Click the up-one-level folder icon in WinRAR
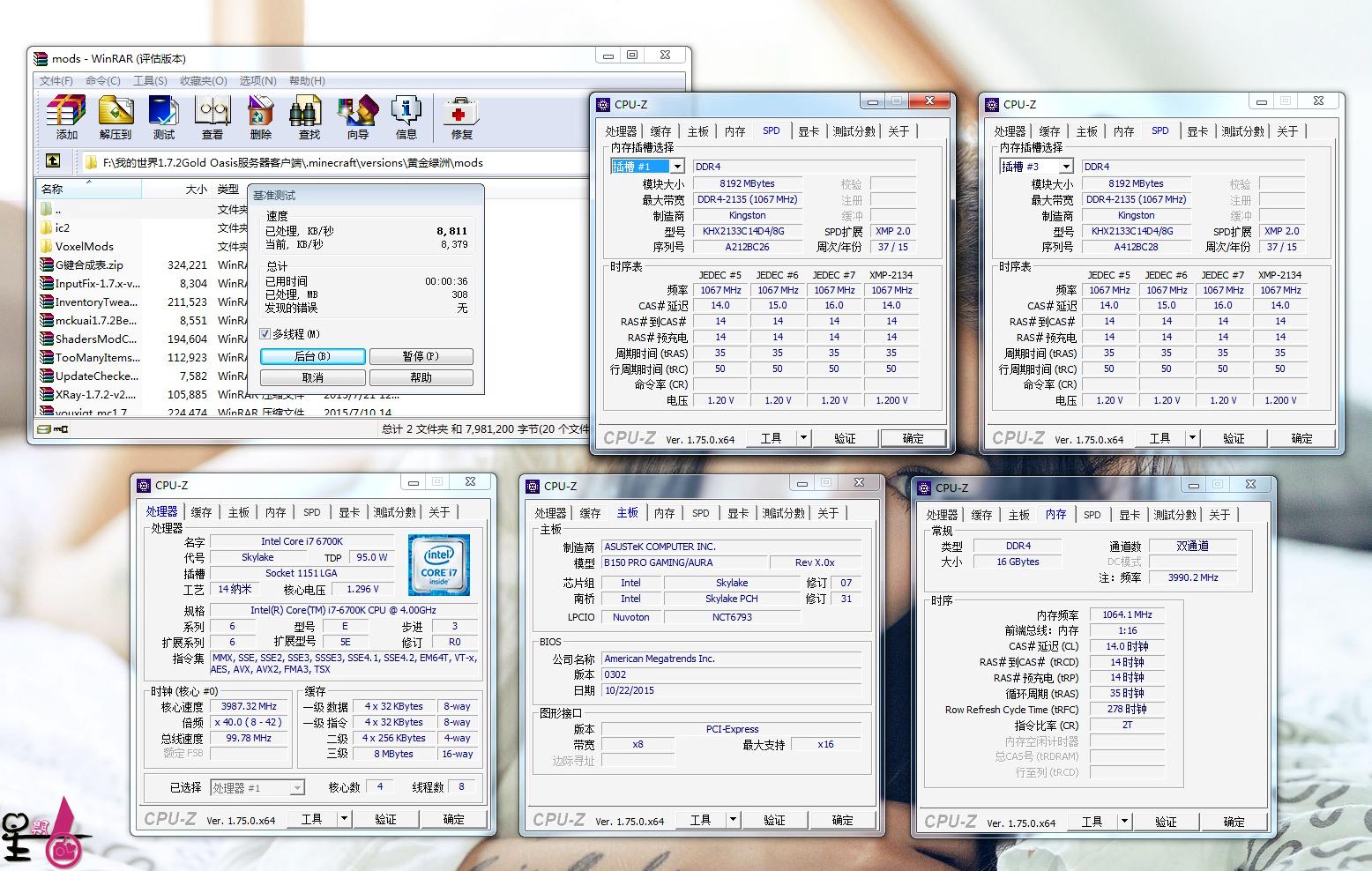The height and width of the screenshot is (871, 1372). [x=53, y=160]
